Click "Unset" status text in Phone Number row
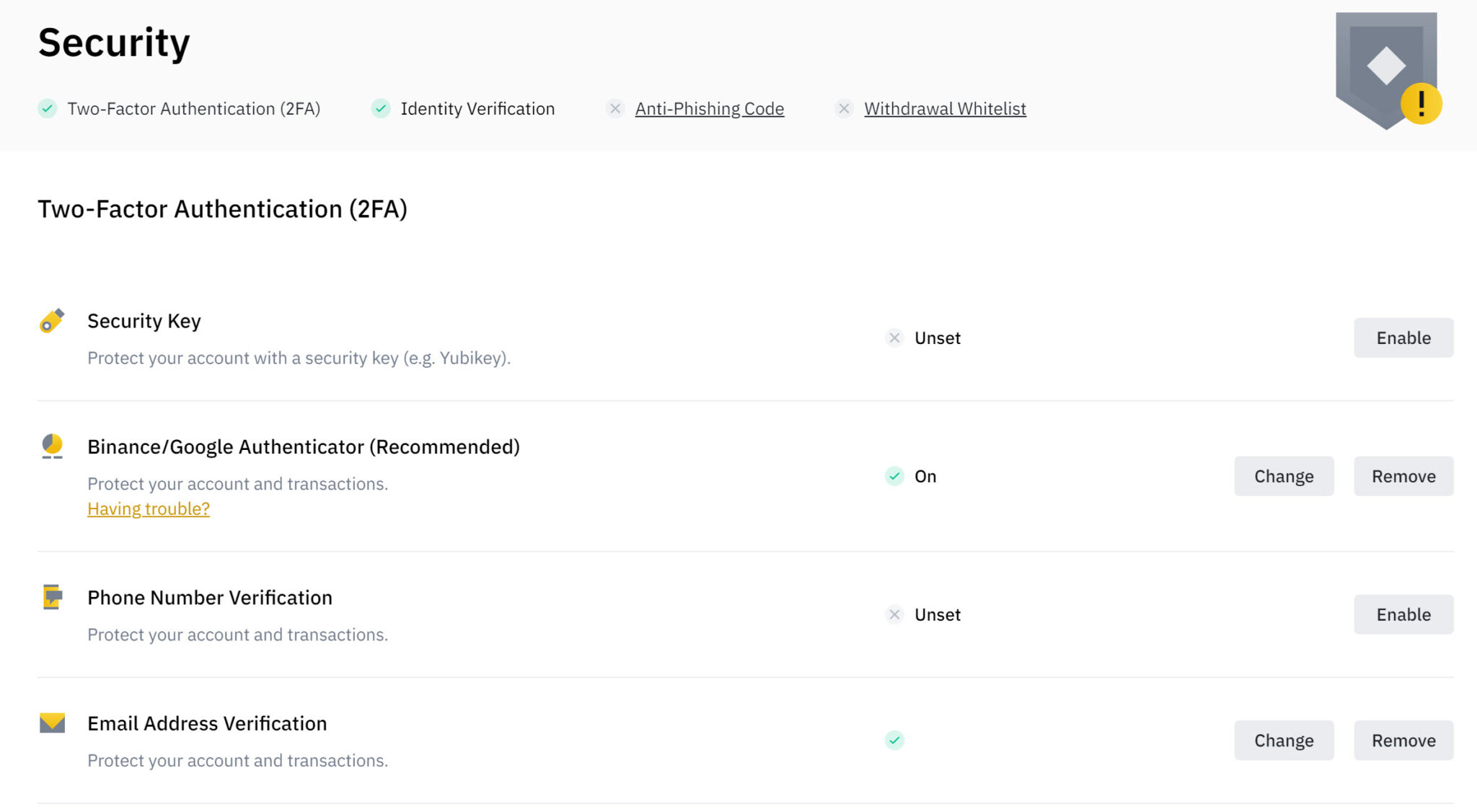This screenshot has width=1477, height=812. (938, 615)
